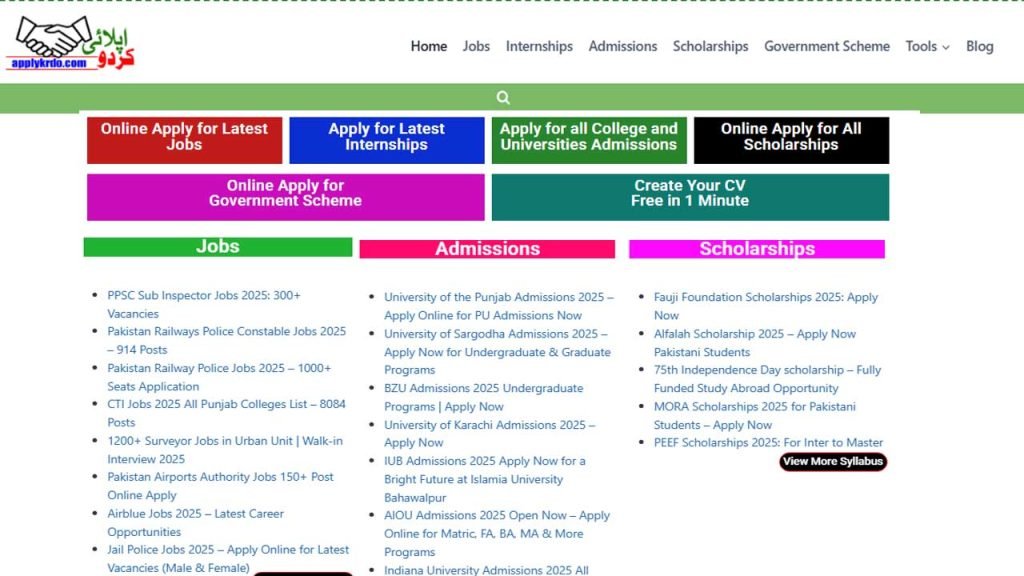This screenshot has height=576, width=1024.
Task: Open the Government Scheme nav link
Action: coord(826,46)
